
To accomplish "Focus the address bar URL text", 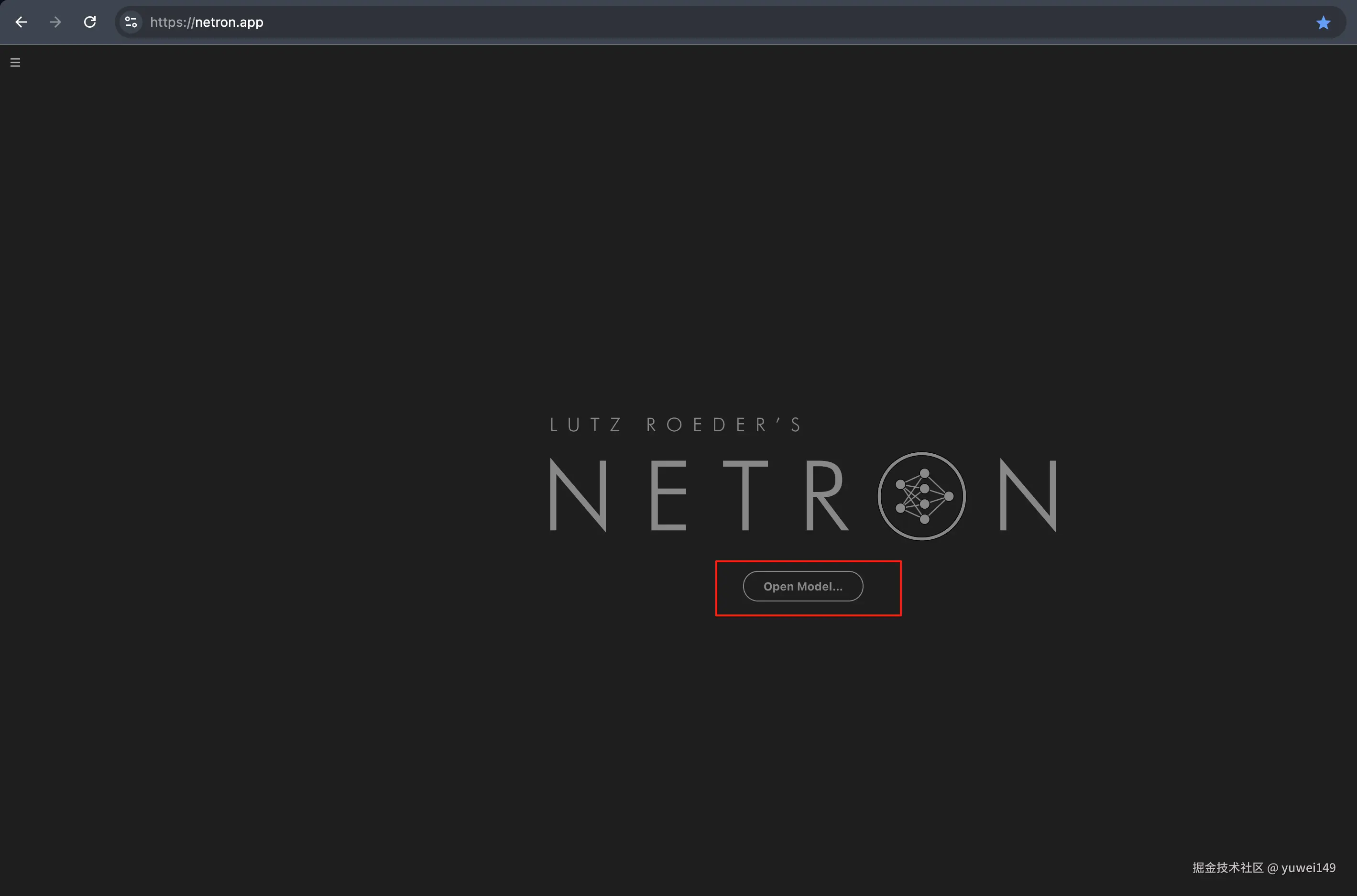I will 229,22.
